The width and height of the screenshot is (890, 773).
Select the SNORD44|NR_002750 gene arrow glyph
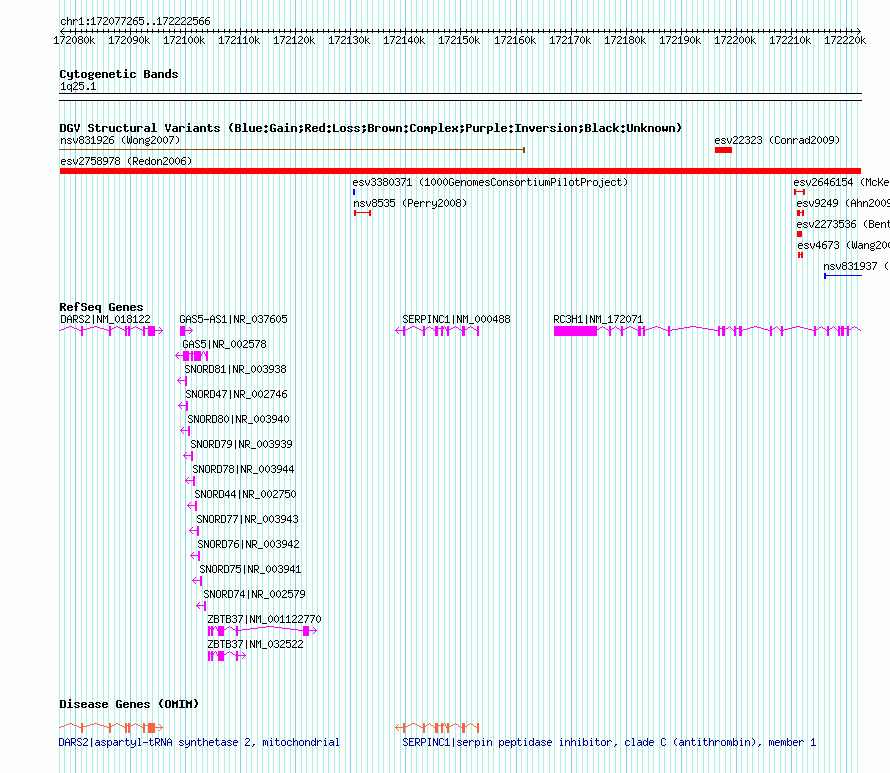click(x=192, y=506)
